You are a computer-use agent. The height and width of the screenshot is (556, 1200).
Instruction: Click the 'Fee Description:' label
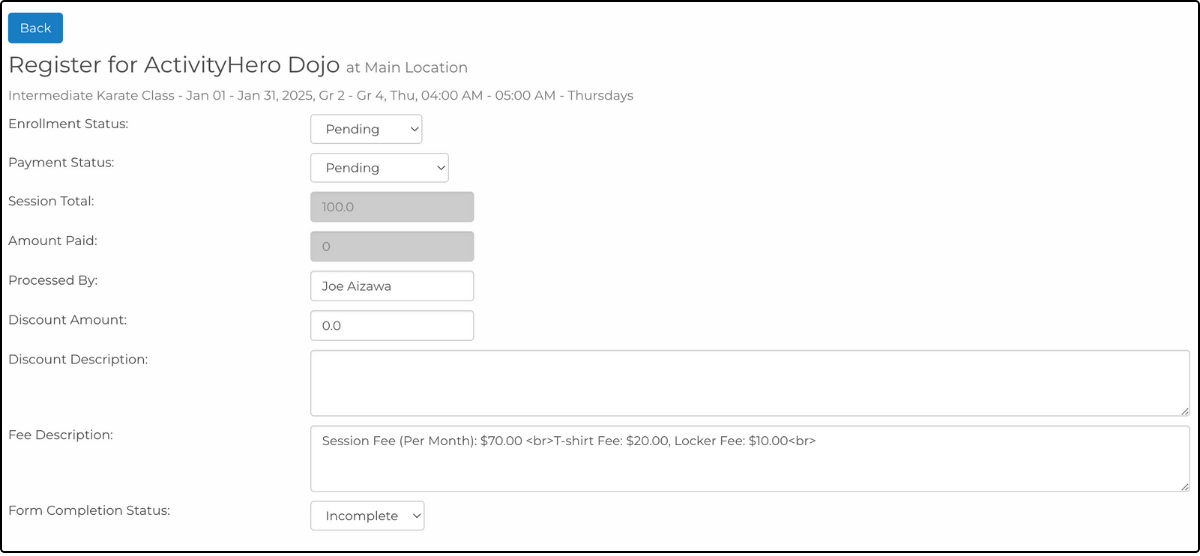point(60,435)
